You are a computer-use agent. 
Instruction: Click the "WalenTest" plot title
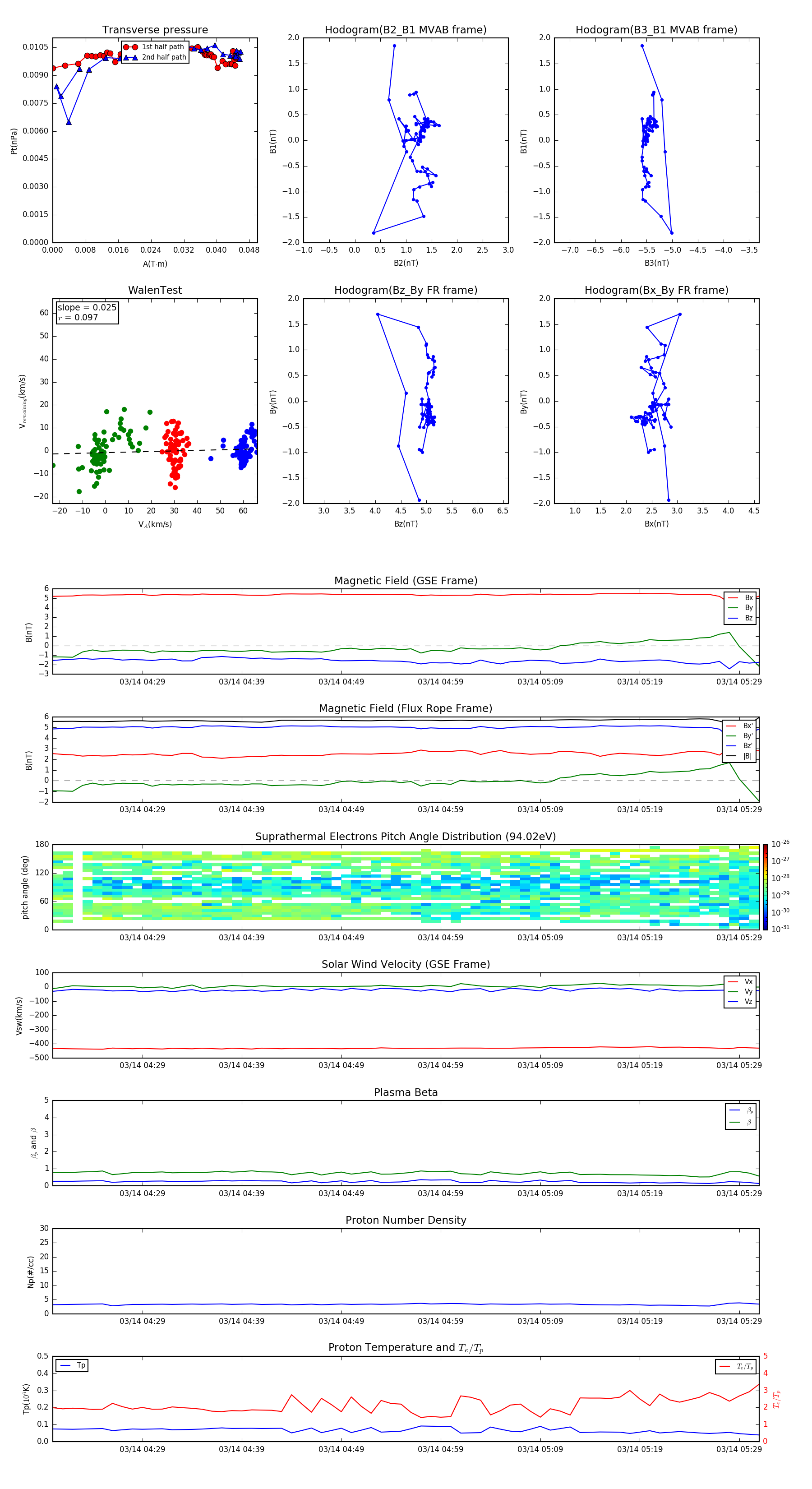(x=155, y=290)
